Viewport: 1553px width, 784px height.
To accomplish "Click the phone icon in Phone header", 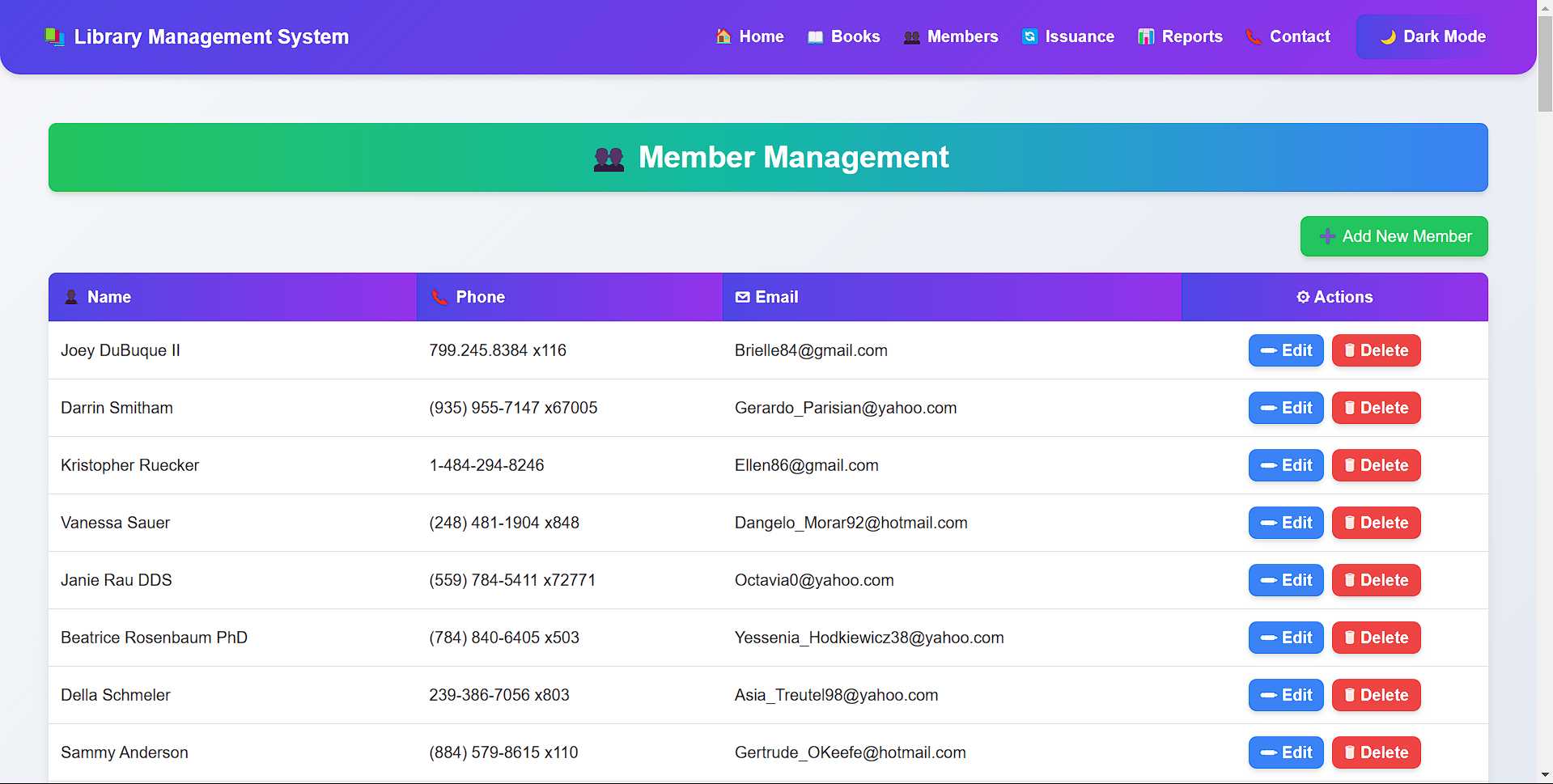I will pos(439,297).
